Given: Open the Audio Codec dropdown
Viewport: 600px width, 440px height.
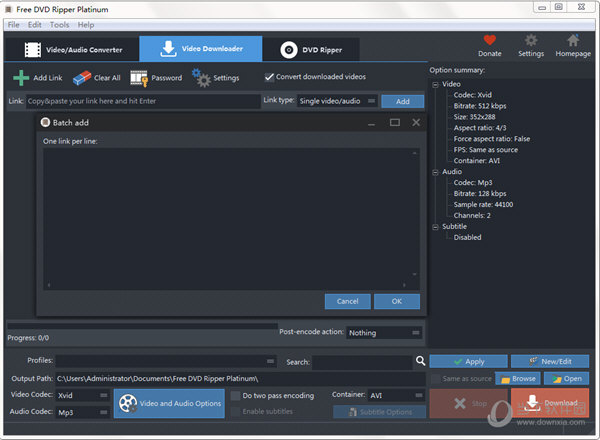Looking at the screenshot, I should pyautogui.click(x=83, y=412).
